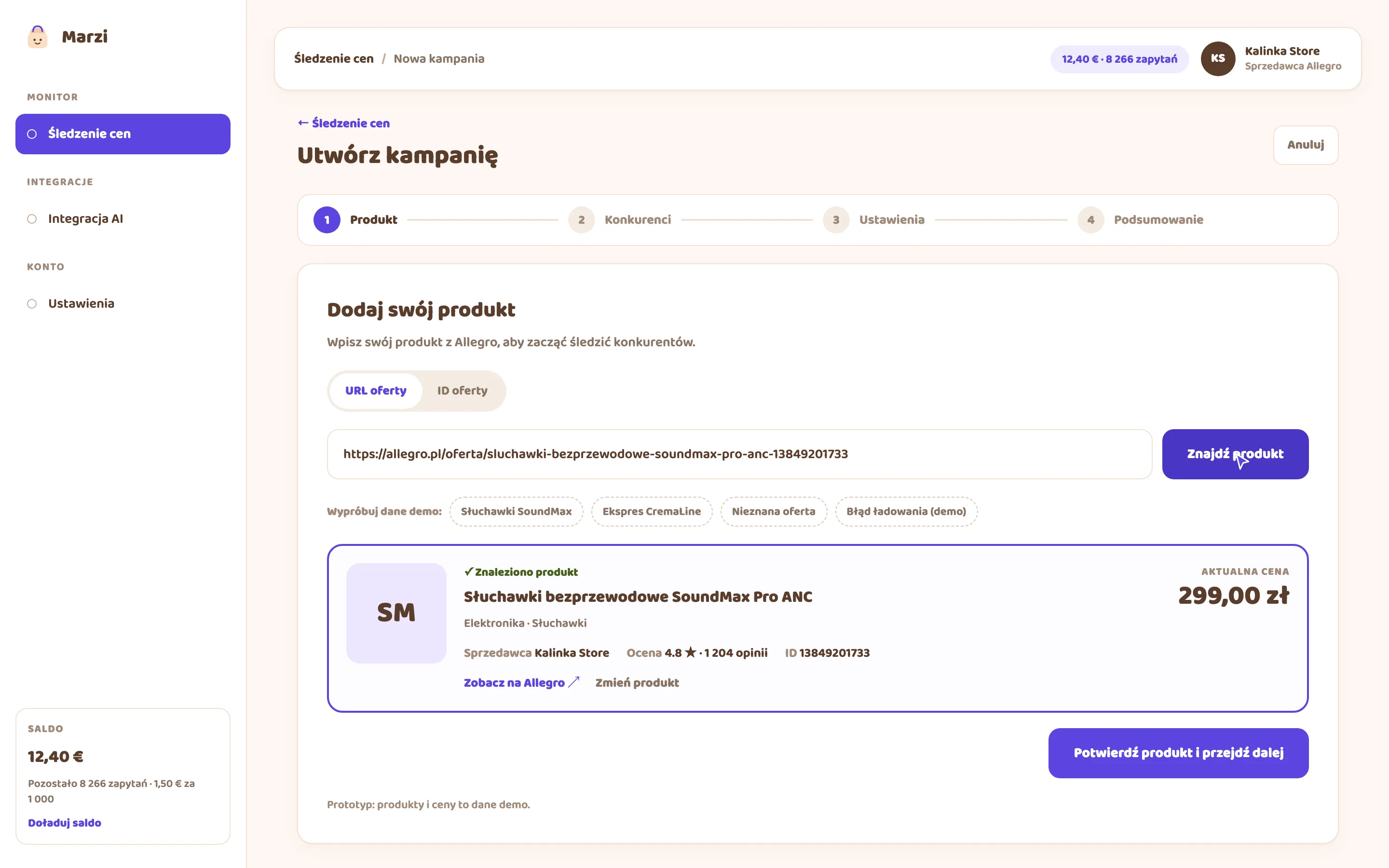Click the 299,00 zł current price
Image resolution: width=1389 pixels, height=868 pixels.
1233,596
